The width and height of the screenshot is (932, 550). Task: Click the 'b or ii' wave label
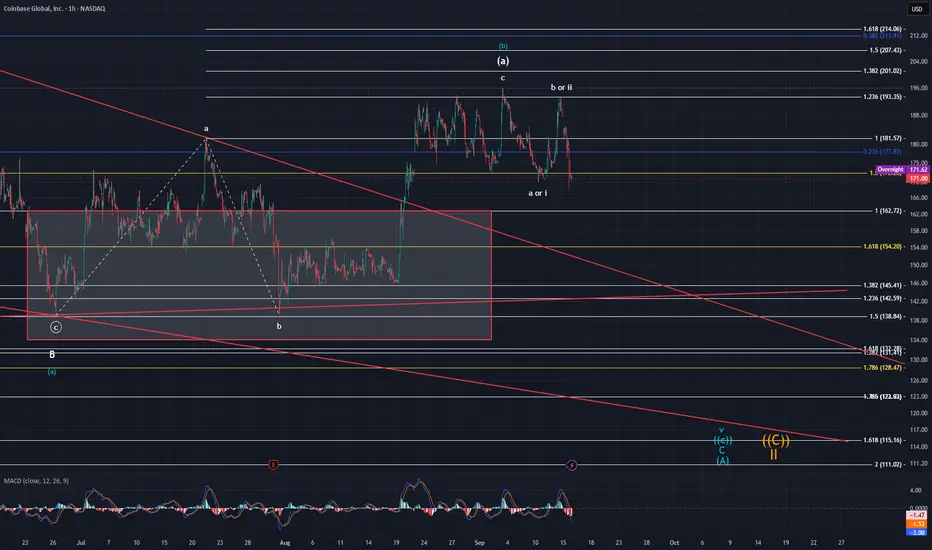561,87
